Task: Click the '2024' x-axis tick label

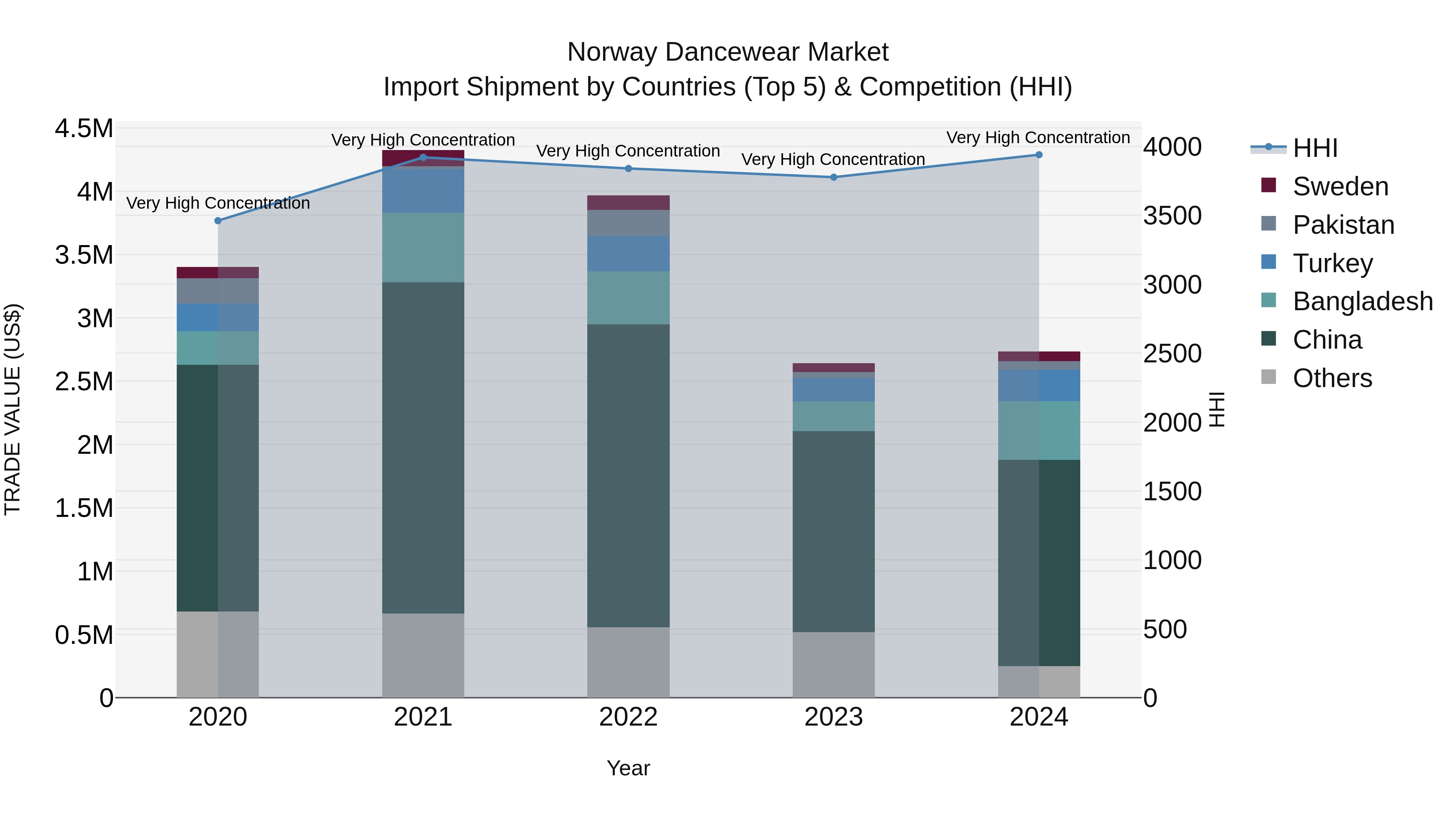Action: click(x=1039, y=717)
